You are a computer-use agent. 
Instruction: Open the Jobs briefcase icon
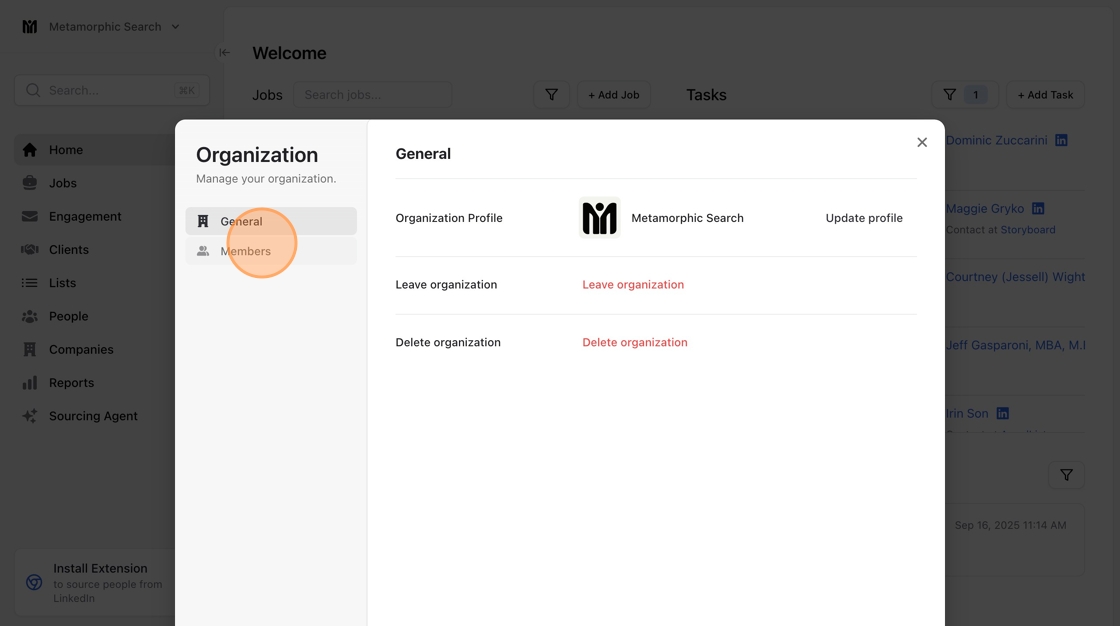pyautogui.click(x=30, y=183)
